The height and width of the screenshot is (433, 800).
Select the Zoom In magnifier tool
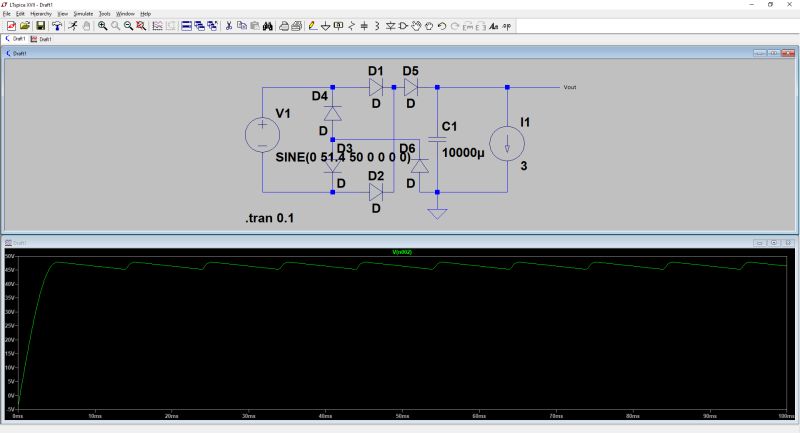pyautogui.click(x=103, y=26)
